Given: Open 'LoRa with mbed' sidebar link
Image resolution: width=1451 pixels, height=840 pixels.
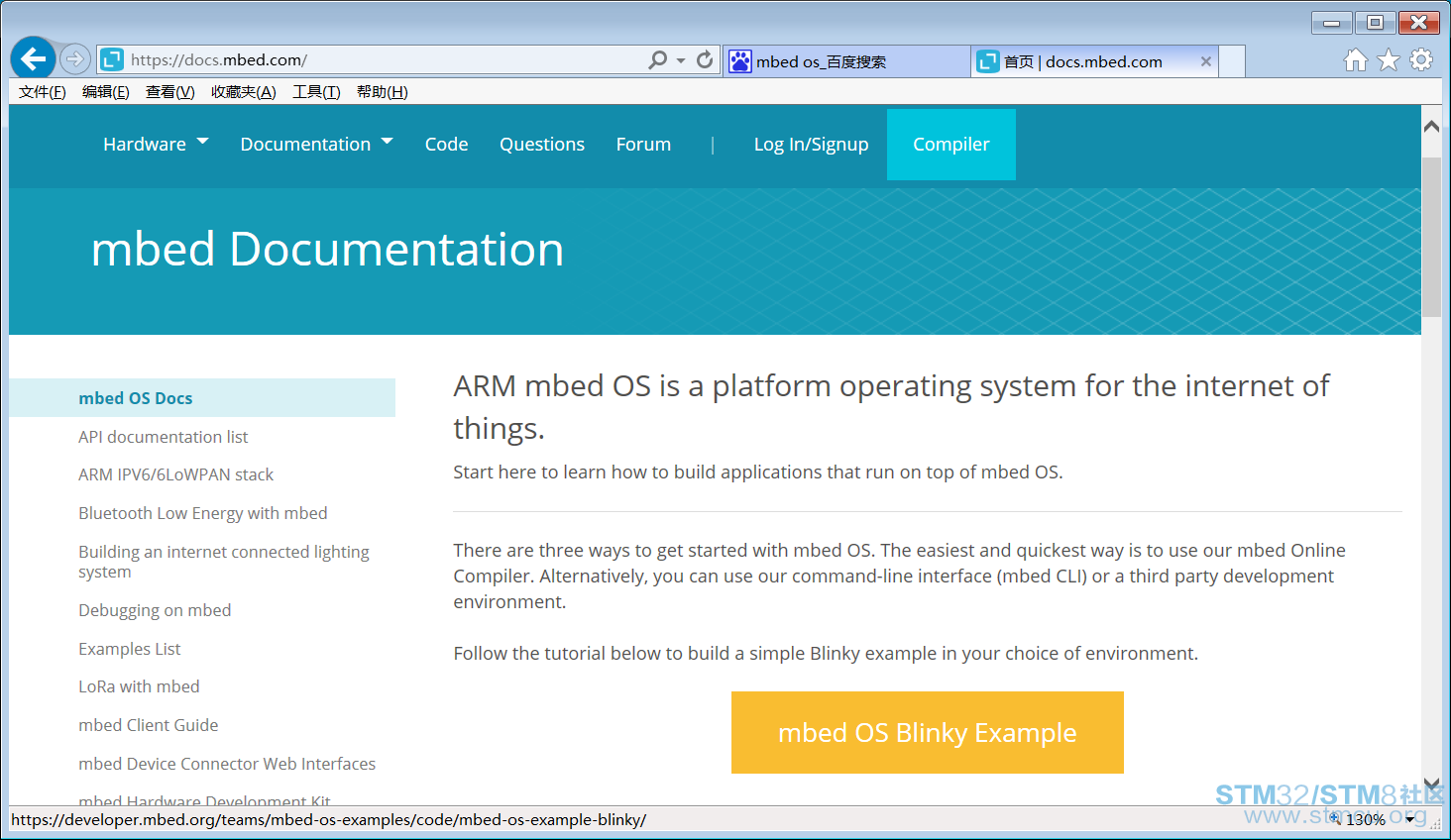Looking at the screenshot, I should tap(139, 686).
